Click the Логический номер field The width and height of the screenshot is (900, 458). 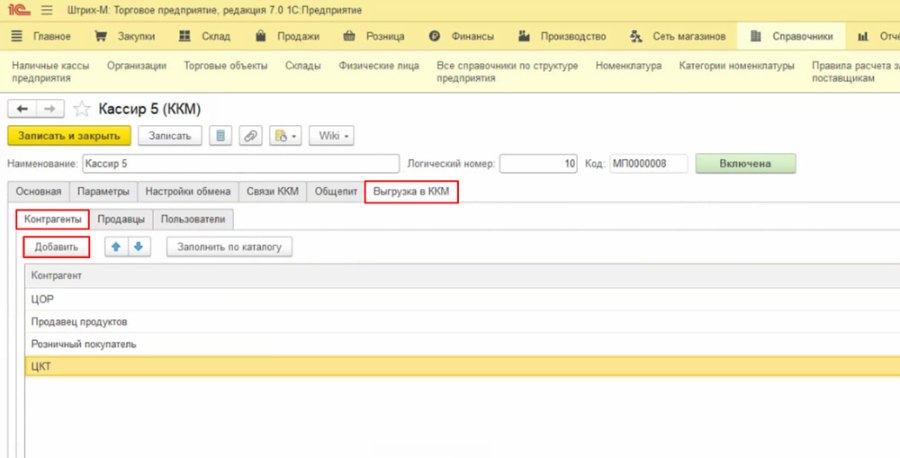(x=538, y=164)
